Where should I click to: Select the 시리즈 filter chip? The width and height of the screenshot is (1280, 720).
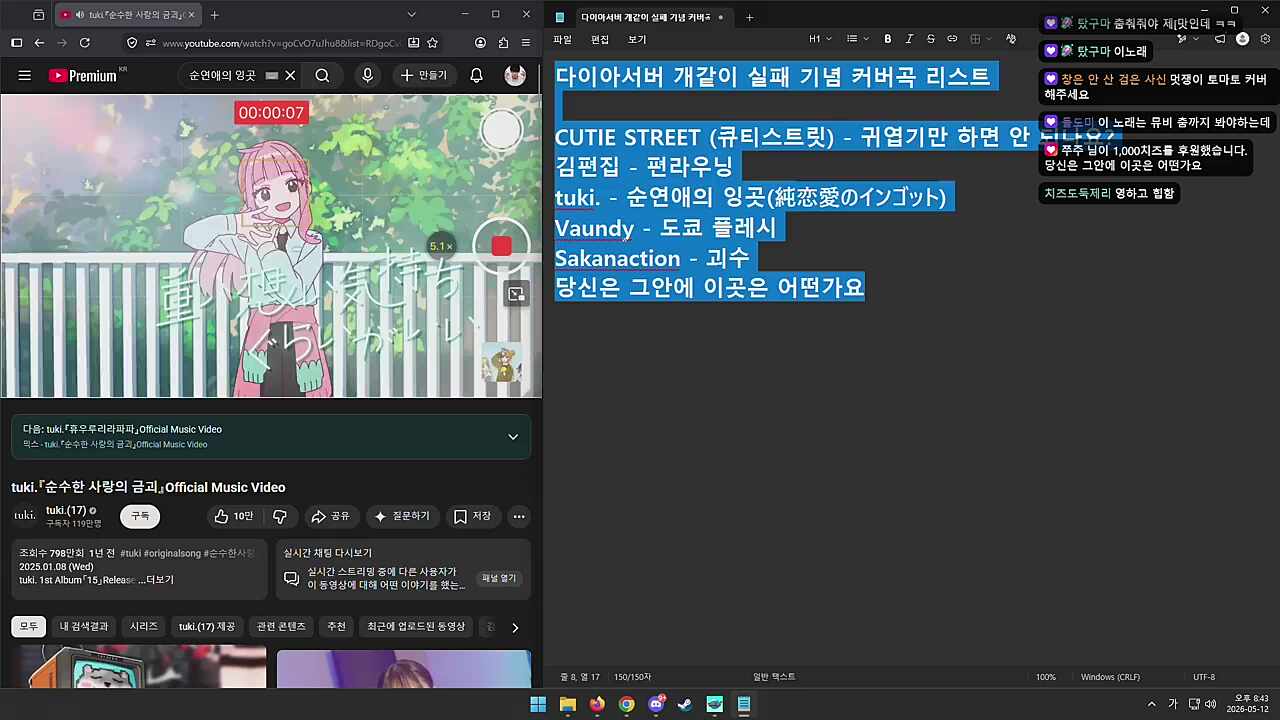(x=144, y=627)
